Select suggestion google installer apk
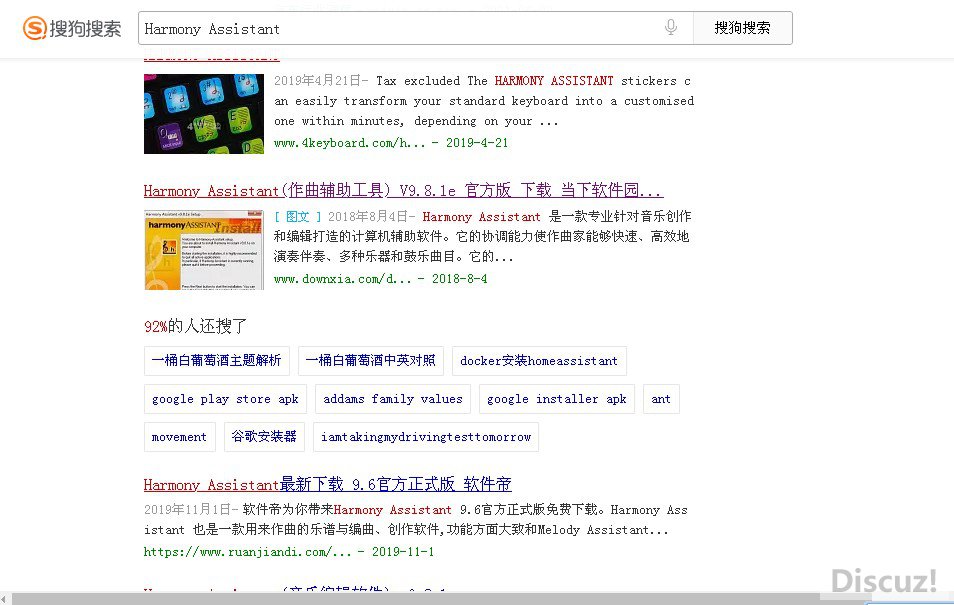 557,399
